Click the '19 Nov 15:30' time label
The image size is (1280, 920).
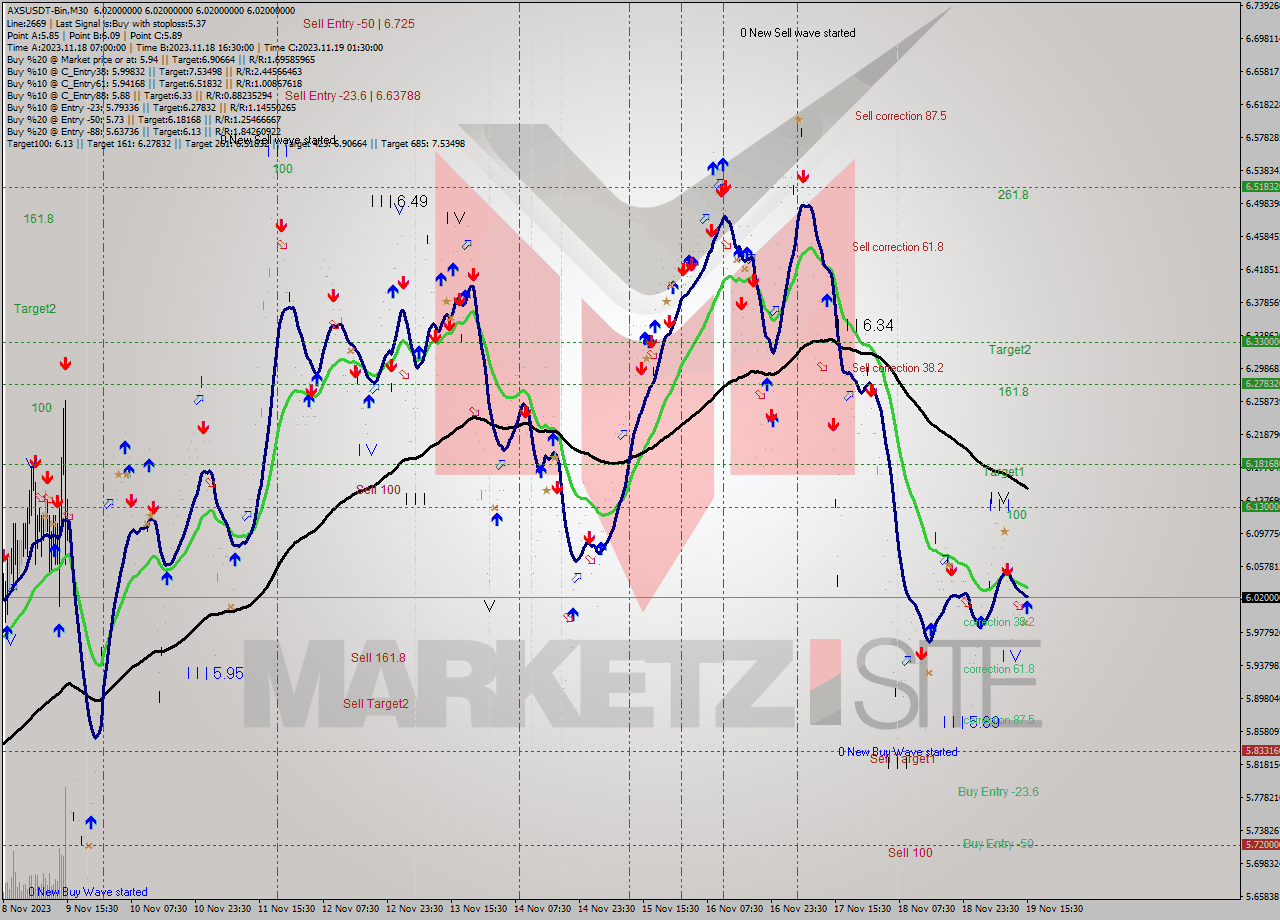pos(1056,909)
